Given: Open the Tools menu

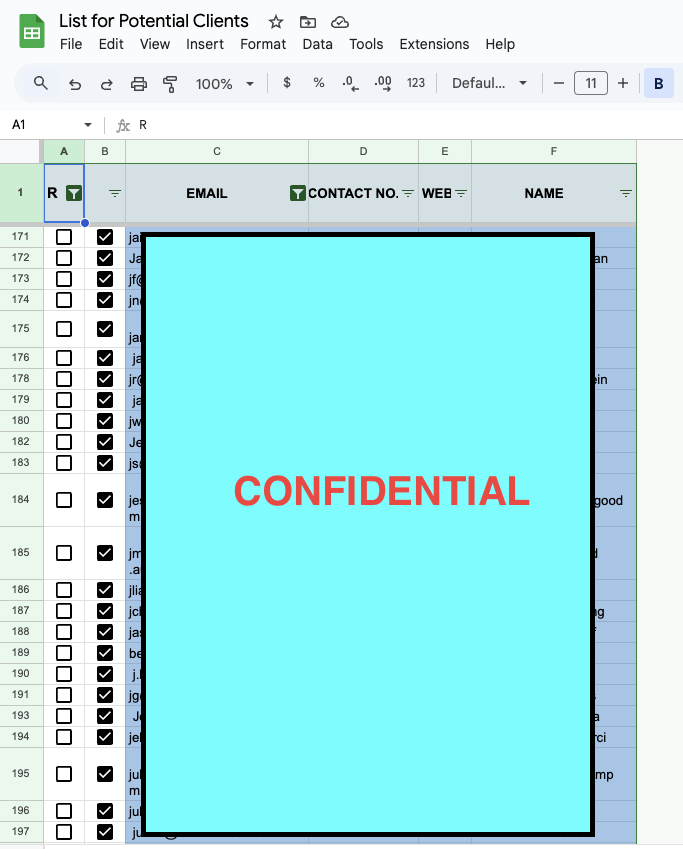Looking at the screenshot, I should tap(366, 44).
